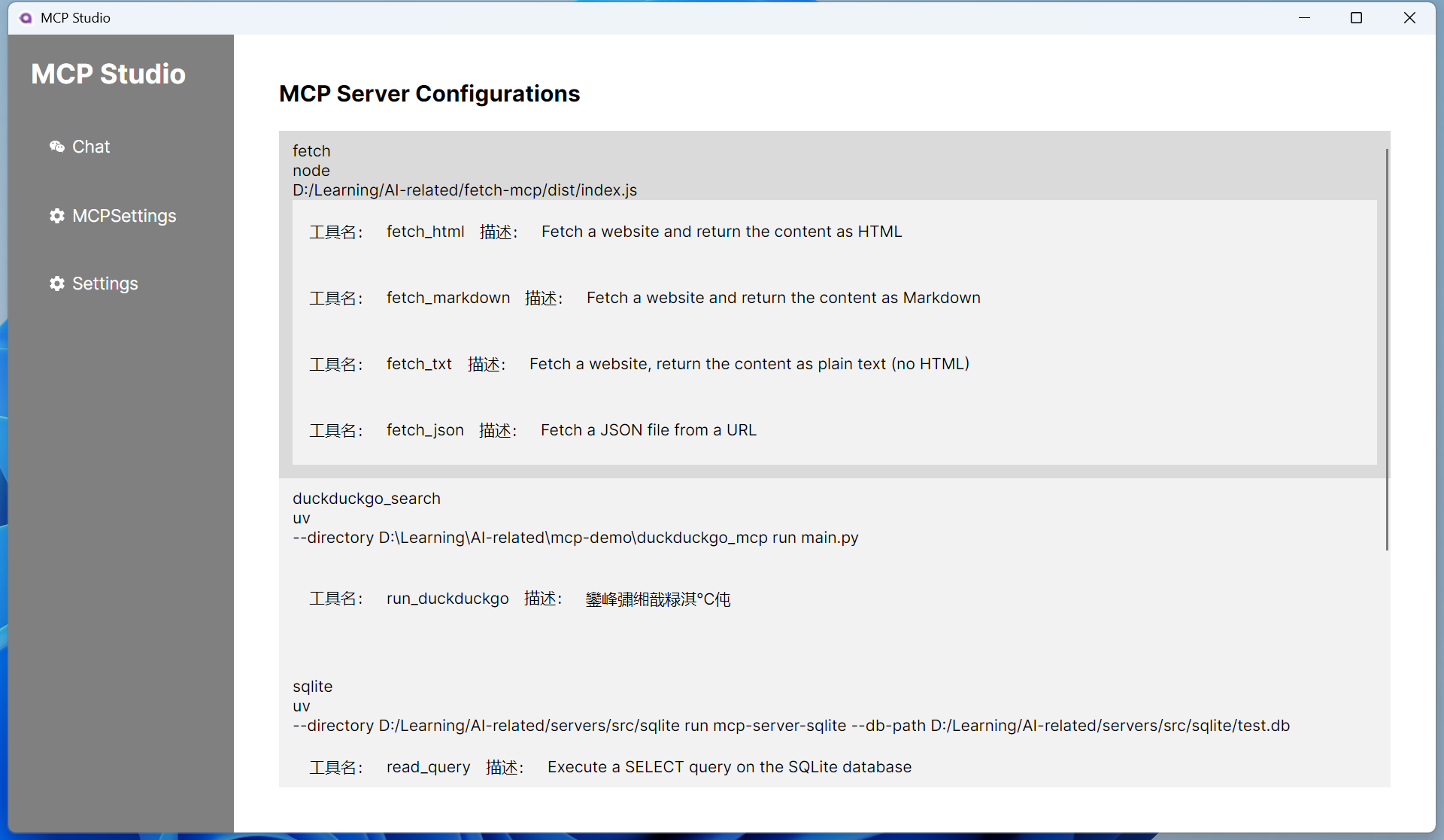The height and width of the screenshot is (840, 1444).
Task: Open the MCPSettings menu item
Action: pos(124,216)
